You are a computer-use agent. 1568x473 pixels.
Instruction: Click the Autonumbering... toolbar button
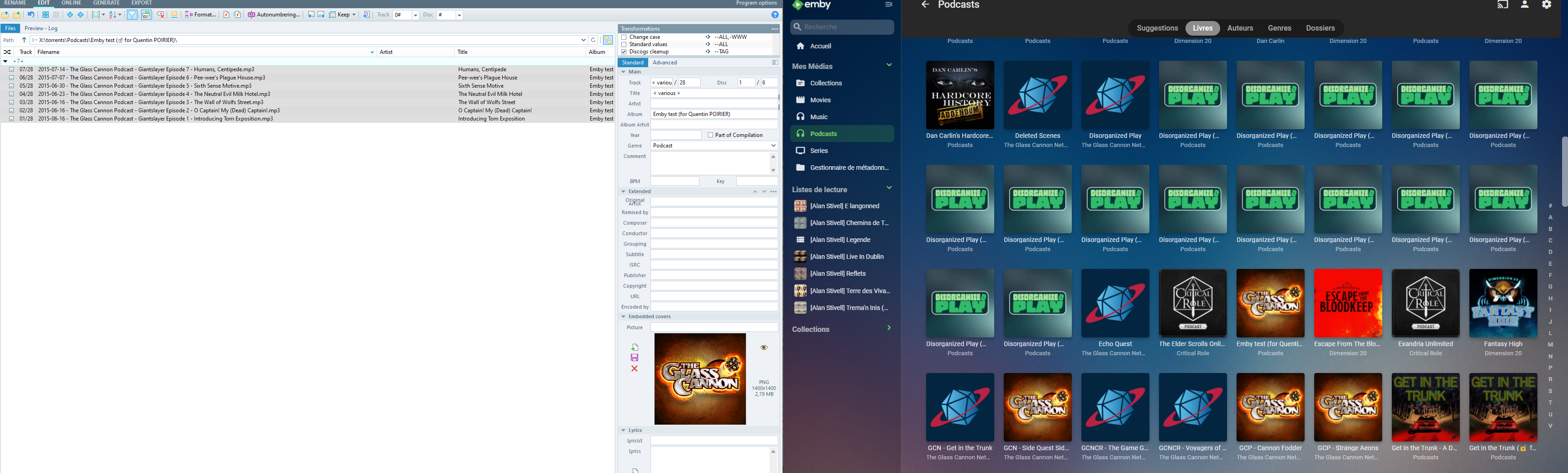pos(274,15)
